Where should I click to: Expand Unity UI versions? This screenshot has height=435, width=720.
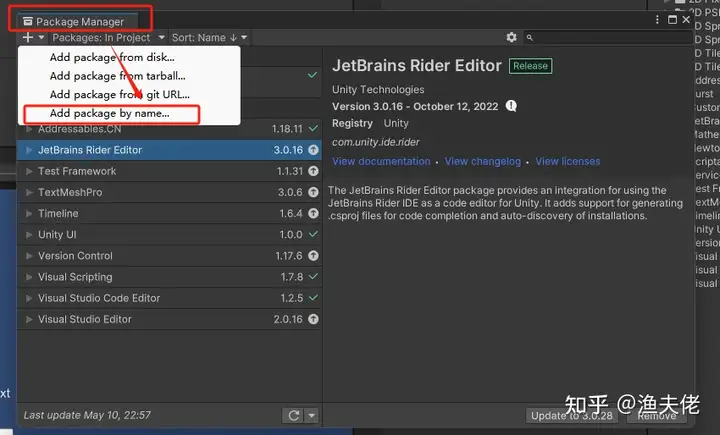[x=29, y=234]
